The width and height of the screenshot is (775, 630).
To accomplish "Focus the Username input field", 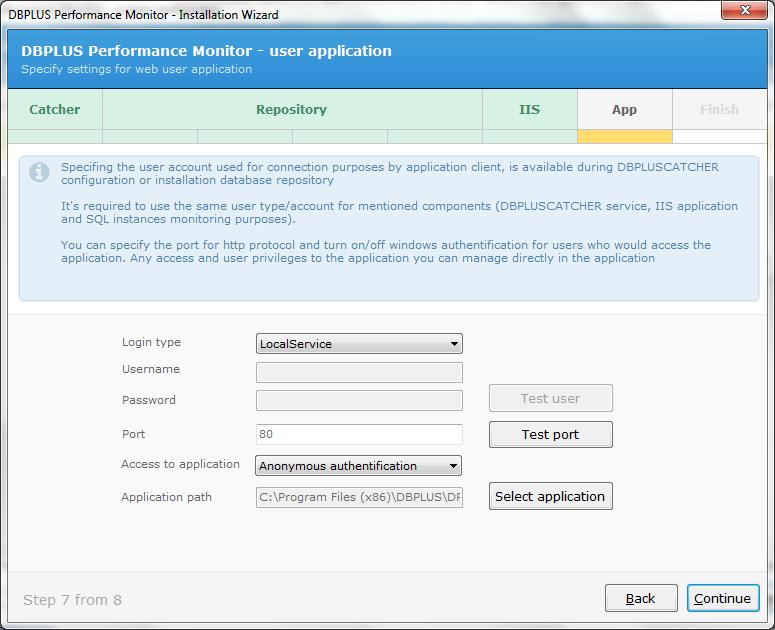I will [x=359, y=372].
